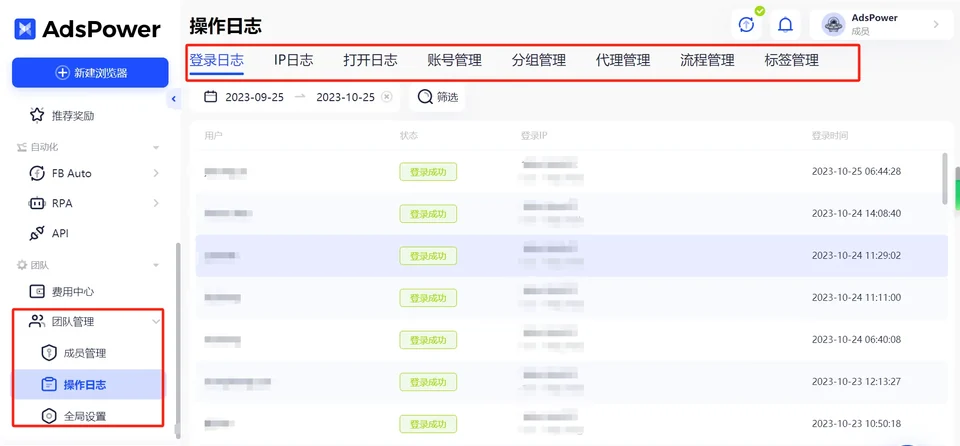
Task: Open the 成员管理 shield icon
Action: (x=48, y=353)
